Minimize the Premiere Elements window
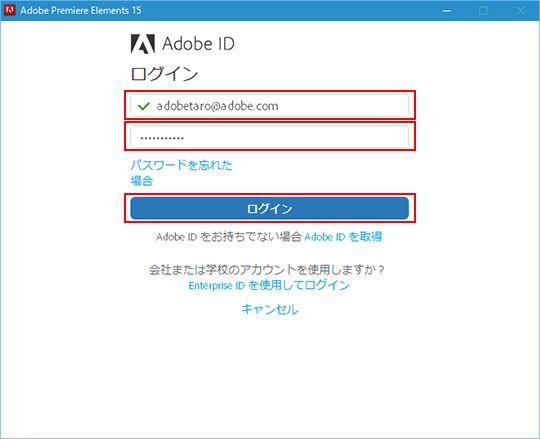Screen dimensions: 540x439 click(x=447, y=11)
